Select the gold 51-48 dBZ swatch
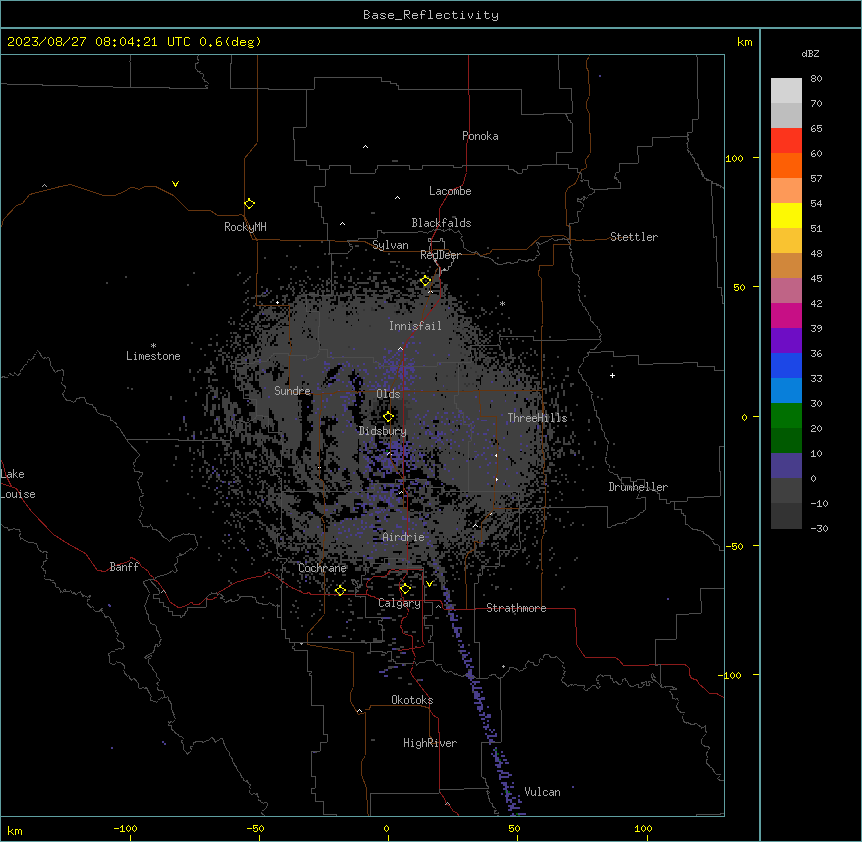 point(786,241)
